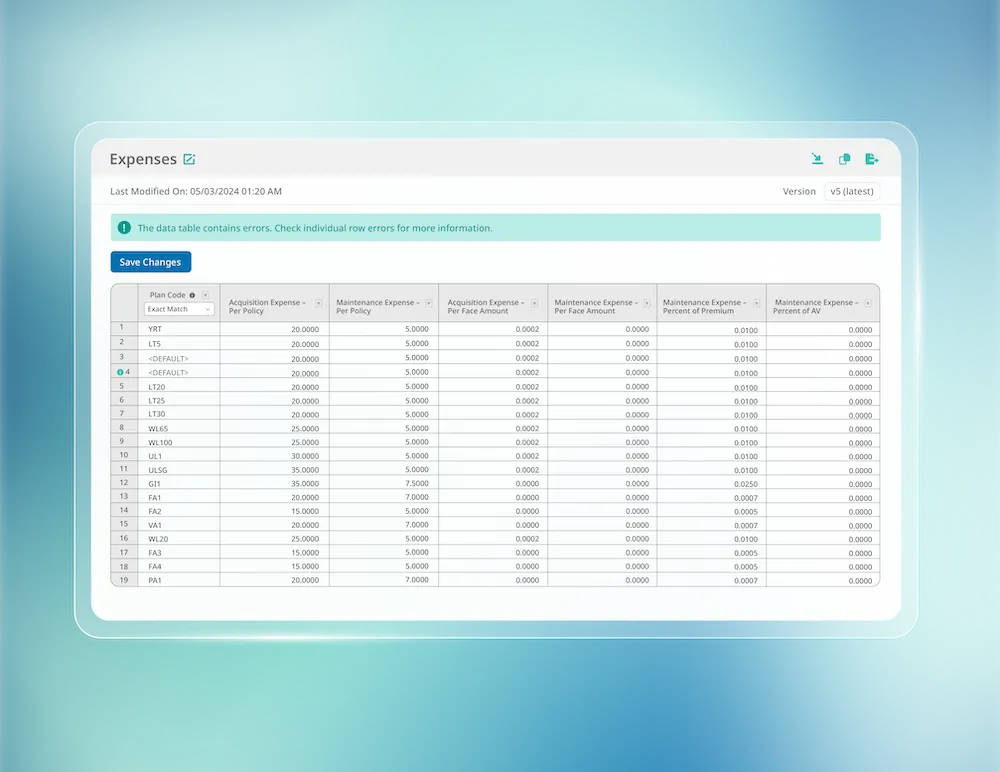Select the <DEFAULT> cell in row 3
The width and height of the screenshot is (1000, 772).
coord(179,359)
